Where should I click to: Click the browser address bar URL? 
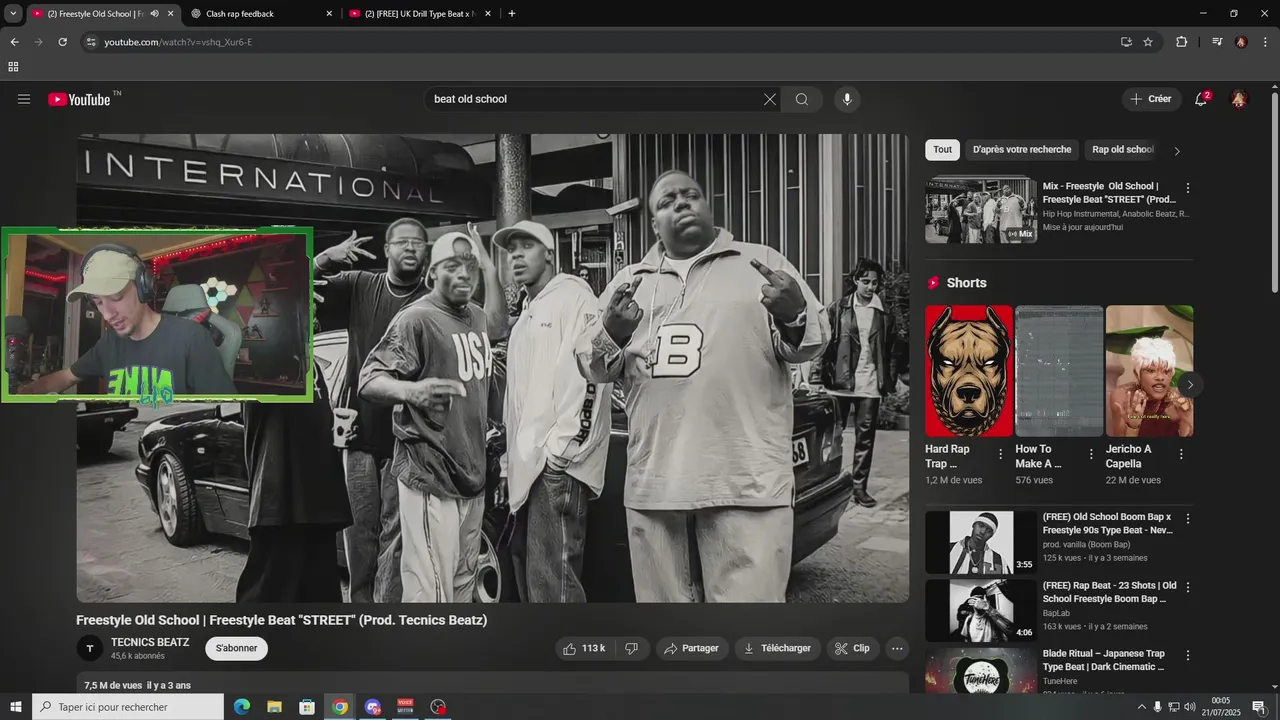178,42
